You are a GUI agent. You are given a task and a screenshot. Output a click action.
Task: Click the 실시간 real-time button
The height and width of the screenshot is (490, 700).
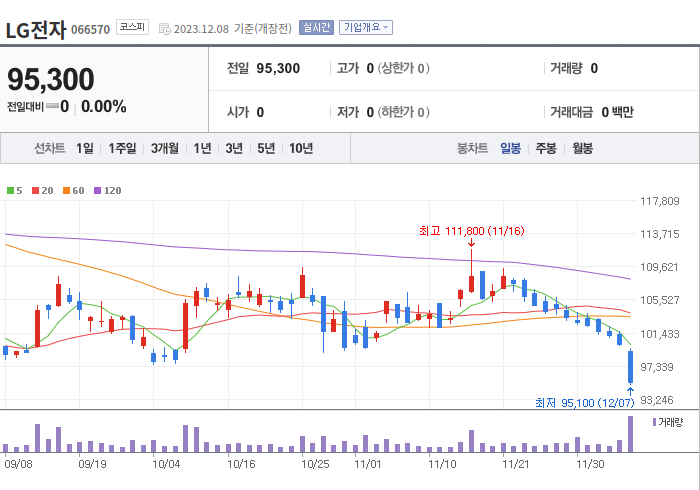pyautogui.click(x=316, y=28)
